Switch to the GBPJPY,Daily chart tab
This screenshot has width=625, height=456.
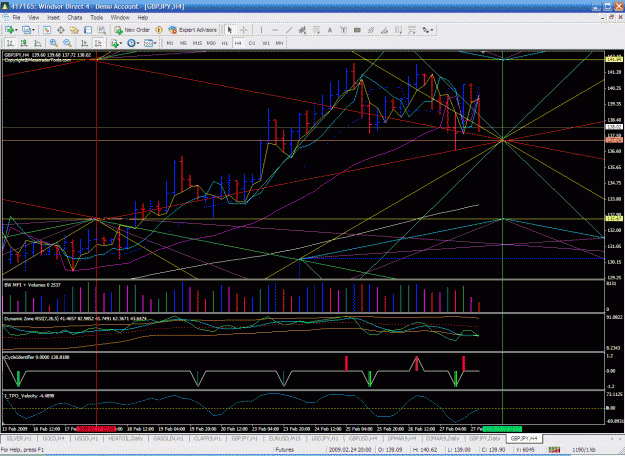click(484, 438)
